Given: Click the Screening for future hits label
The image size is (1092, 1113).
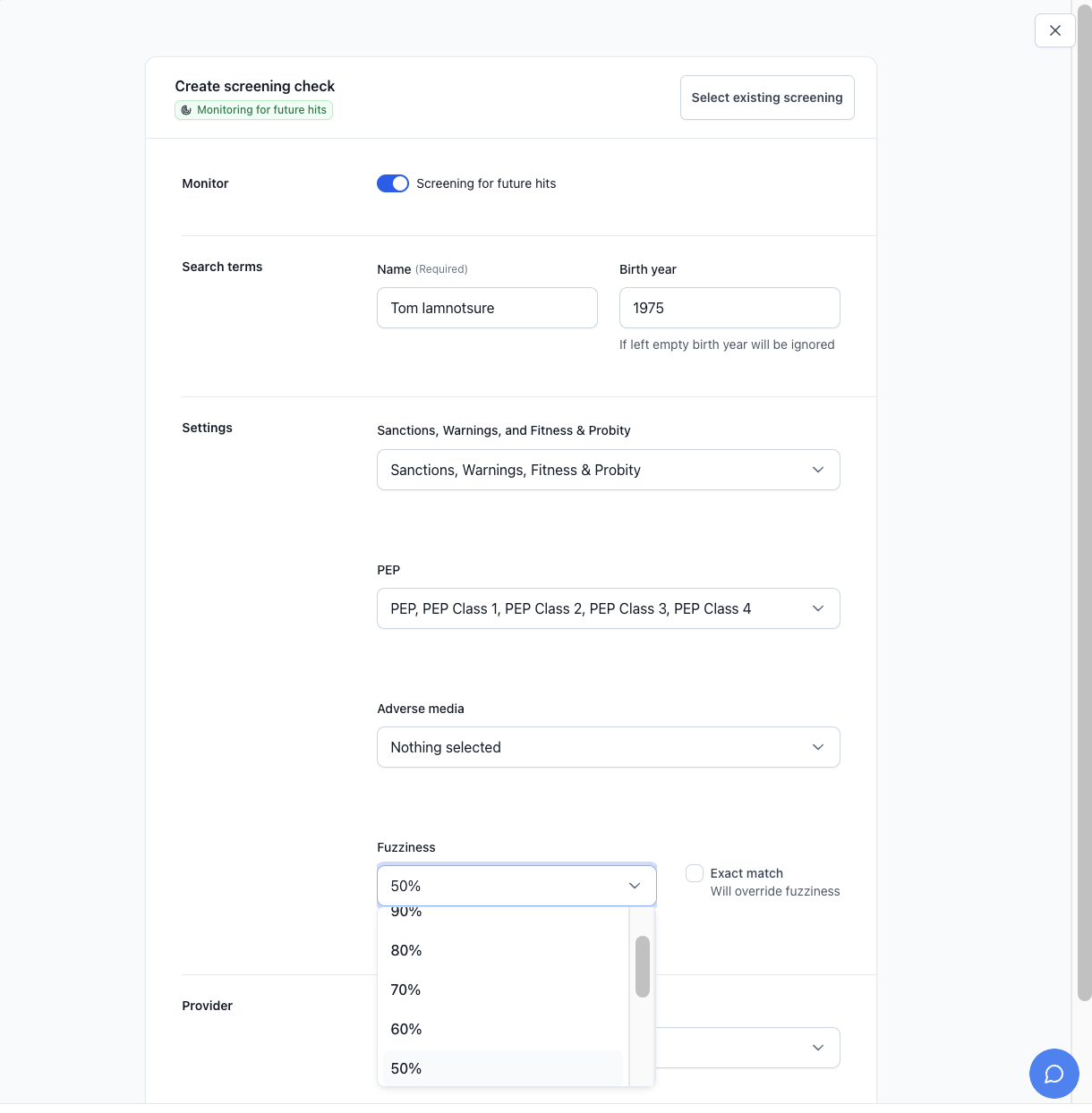Looking at the screenshot, I should pos(486,183).
